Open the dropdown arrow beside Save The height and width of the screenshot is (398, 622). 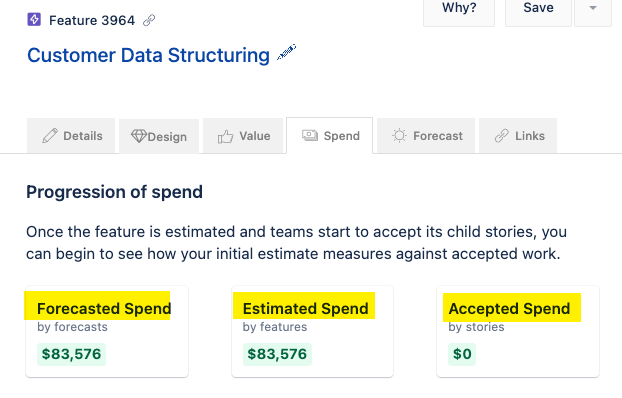click(x=593, y=9)
